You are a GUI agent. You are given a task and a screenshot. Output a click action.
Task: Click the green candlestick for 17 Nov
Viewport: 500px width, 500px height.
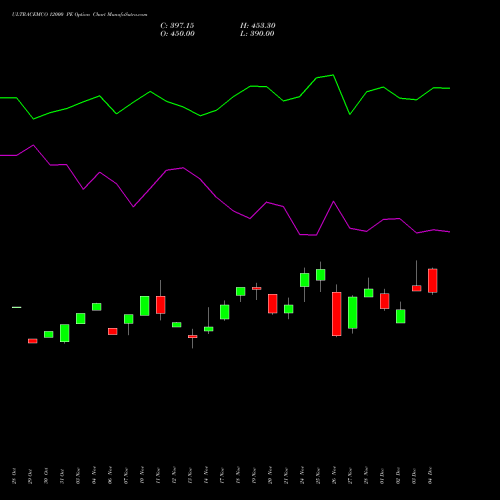(x=225, y=312)
